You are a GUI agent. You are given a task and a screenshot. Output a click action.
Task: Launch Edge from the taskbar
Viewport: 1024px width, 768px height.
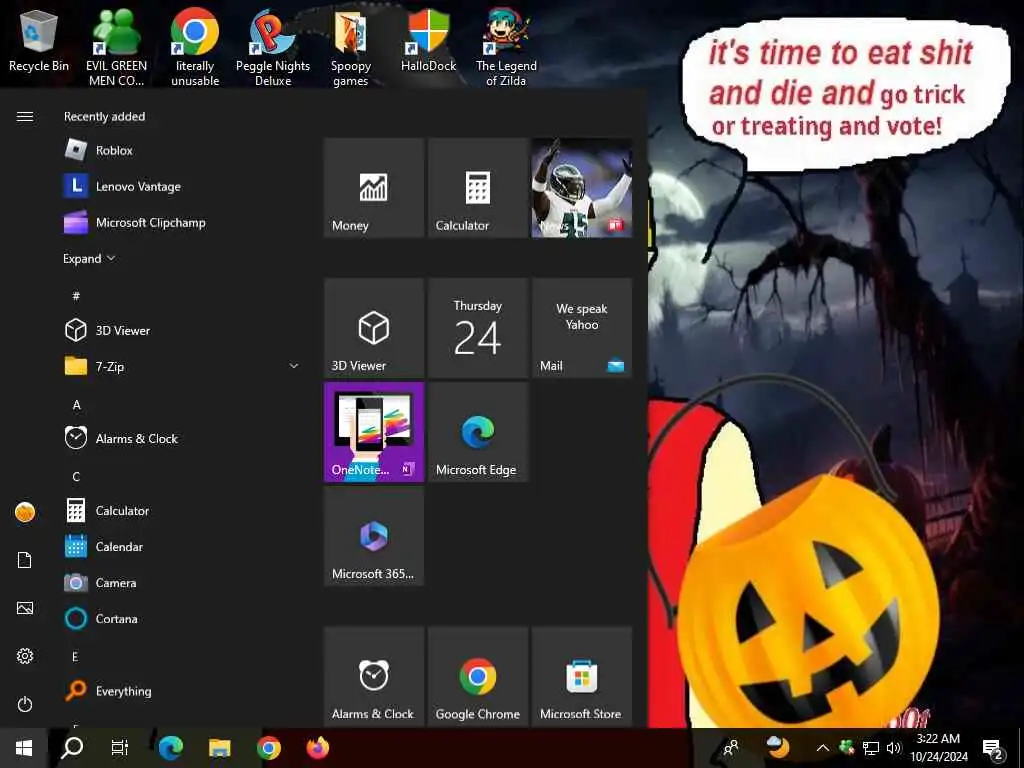[x=170, y=748]
